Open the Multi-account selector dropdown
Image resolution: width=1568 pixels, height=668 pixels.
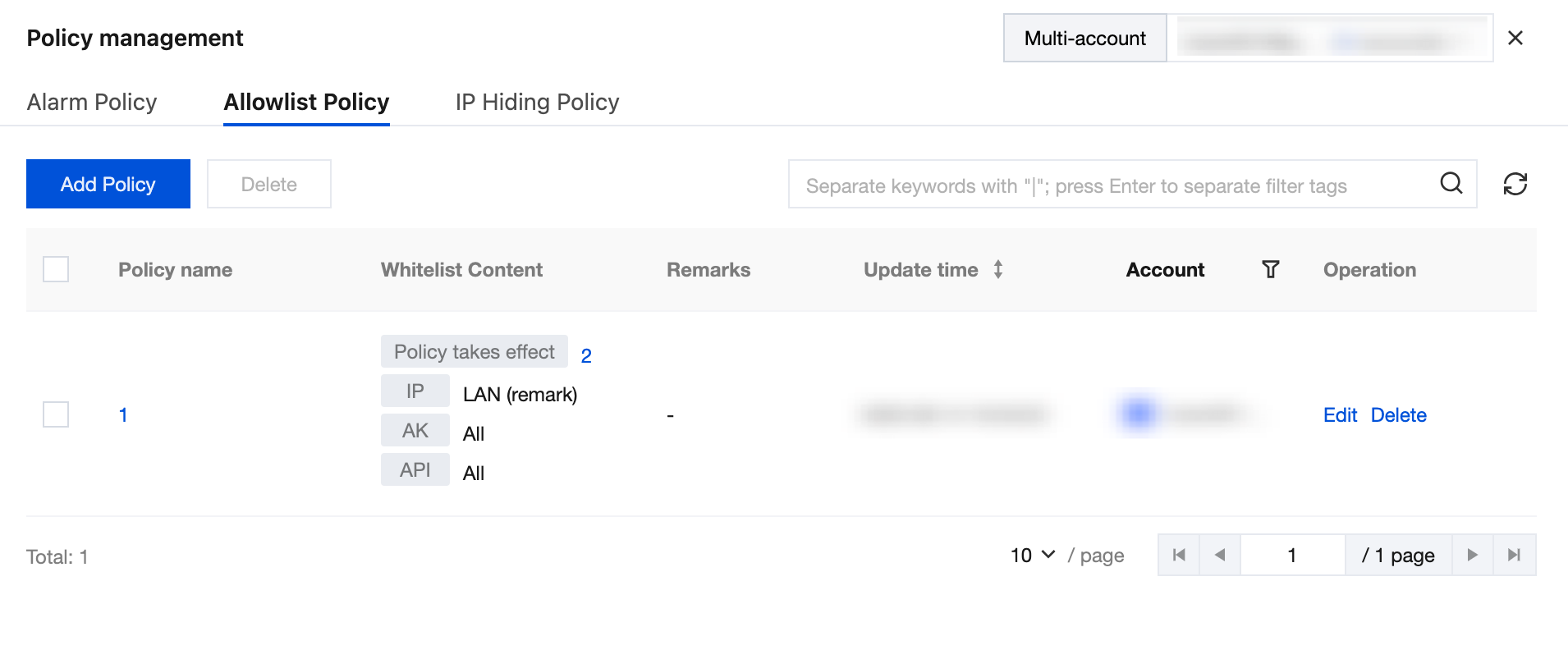tap(1329, 39)
